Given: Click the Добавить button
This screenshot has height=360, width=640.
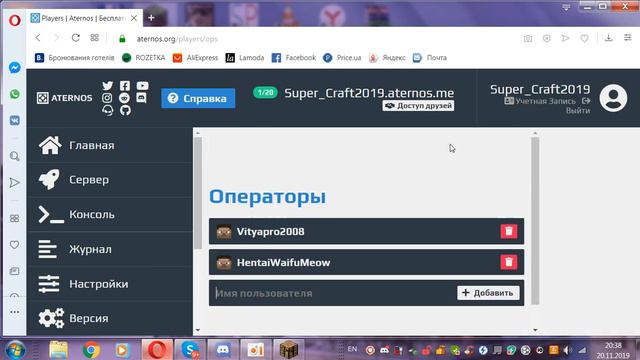Looking at the screenshot, I should click(x=488, y=293).
